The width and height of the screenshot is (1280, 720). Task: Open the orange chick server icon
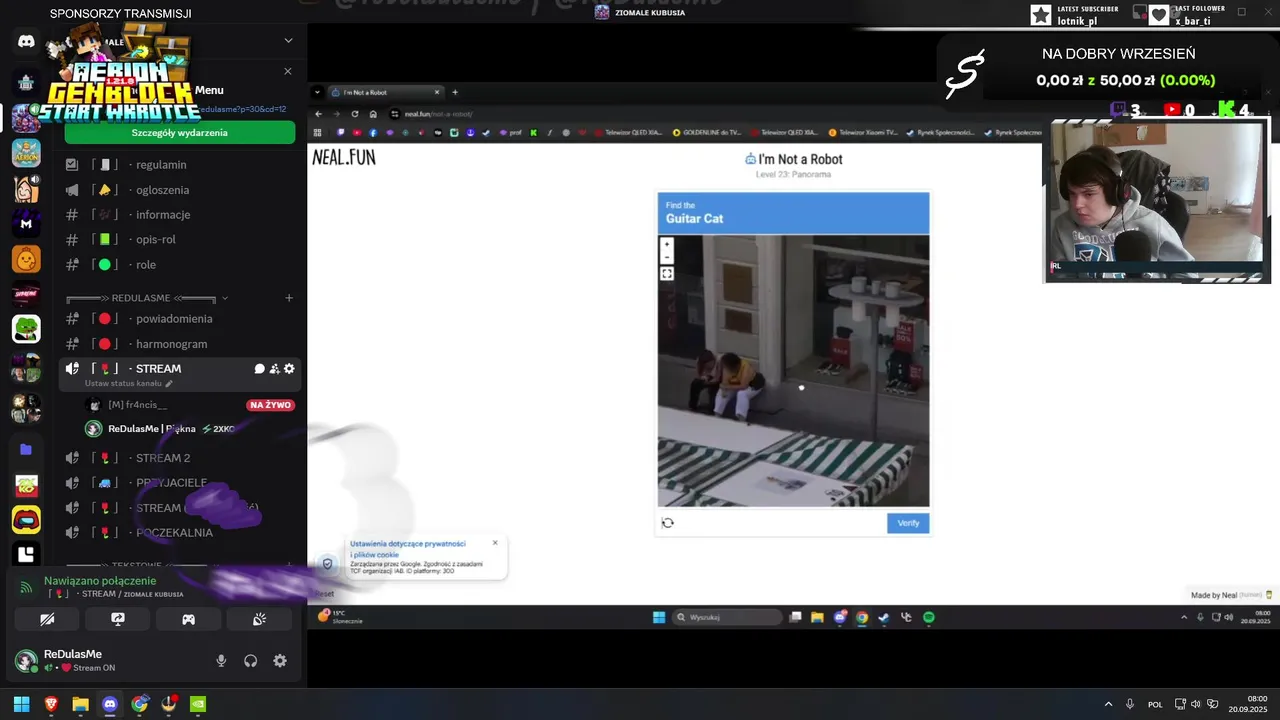(x=26, y=259)
